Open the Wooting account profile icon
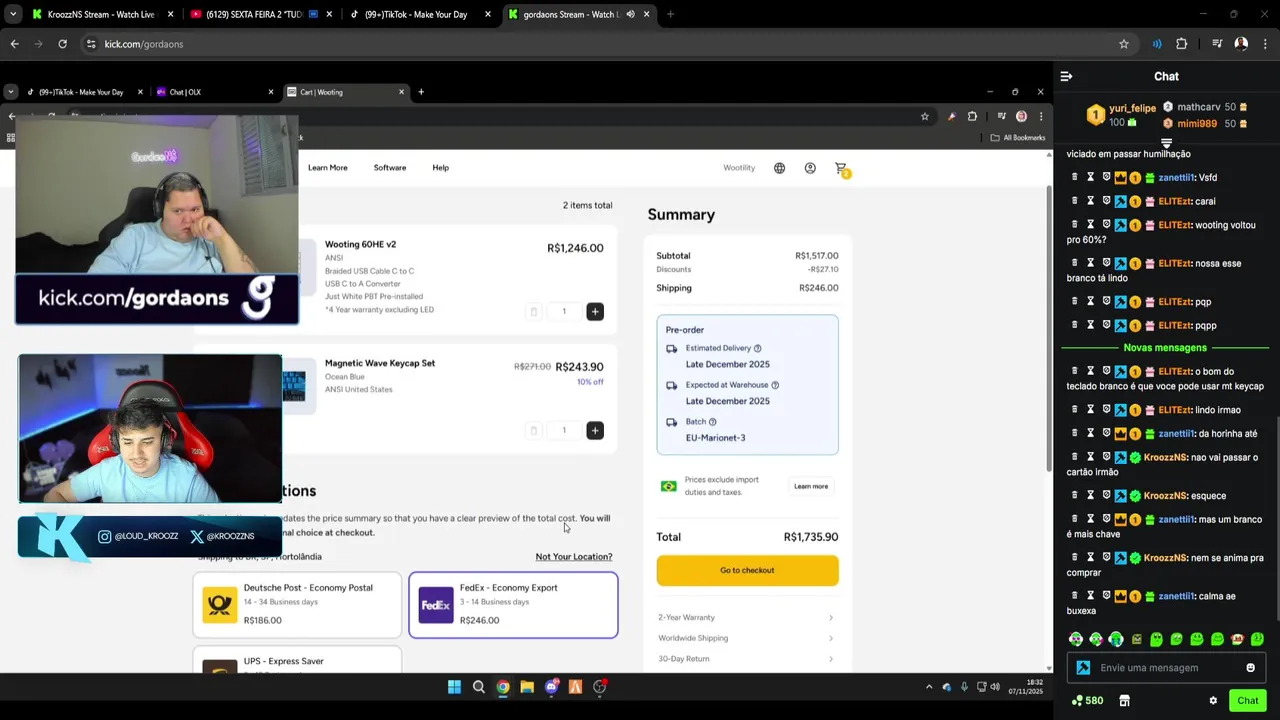The image size is (1280, 720). [x=810, y=168]
